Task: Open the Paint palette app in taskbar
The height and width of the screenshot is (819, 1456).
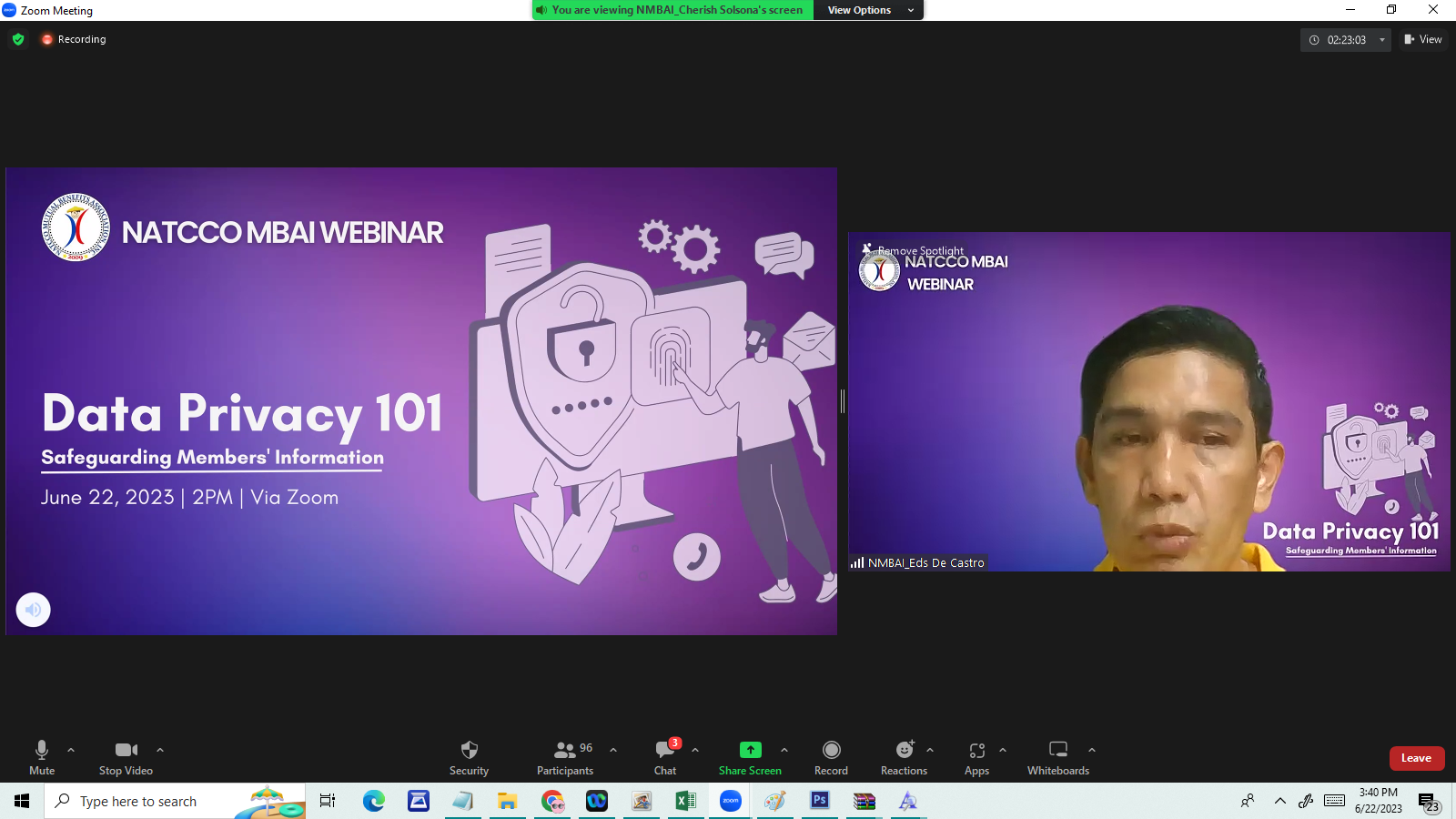Action: [775, 801]
